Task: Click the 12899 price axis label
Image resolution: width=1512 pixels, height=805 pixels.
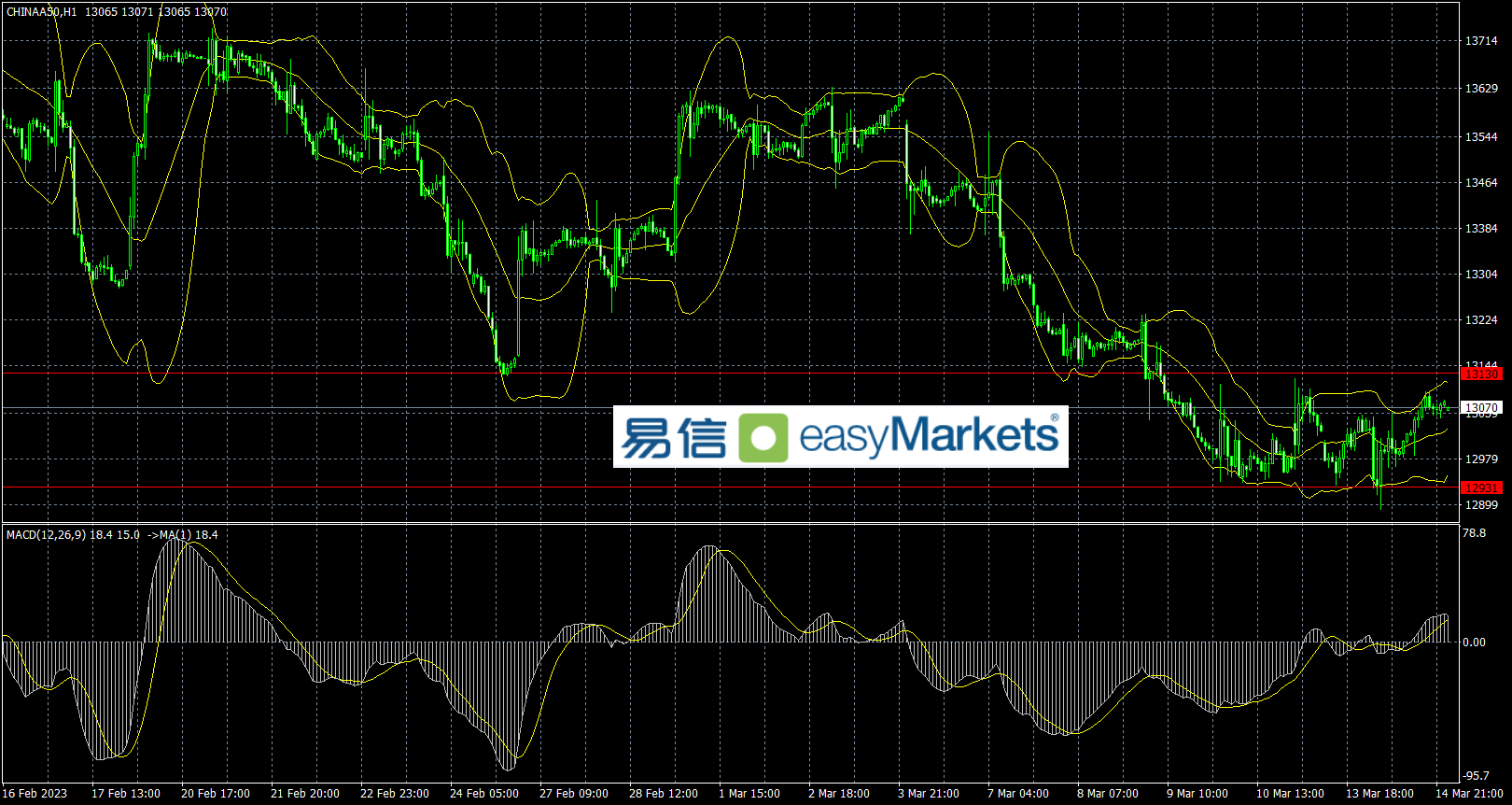Action: [1481, 505]
